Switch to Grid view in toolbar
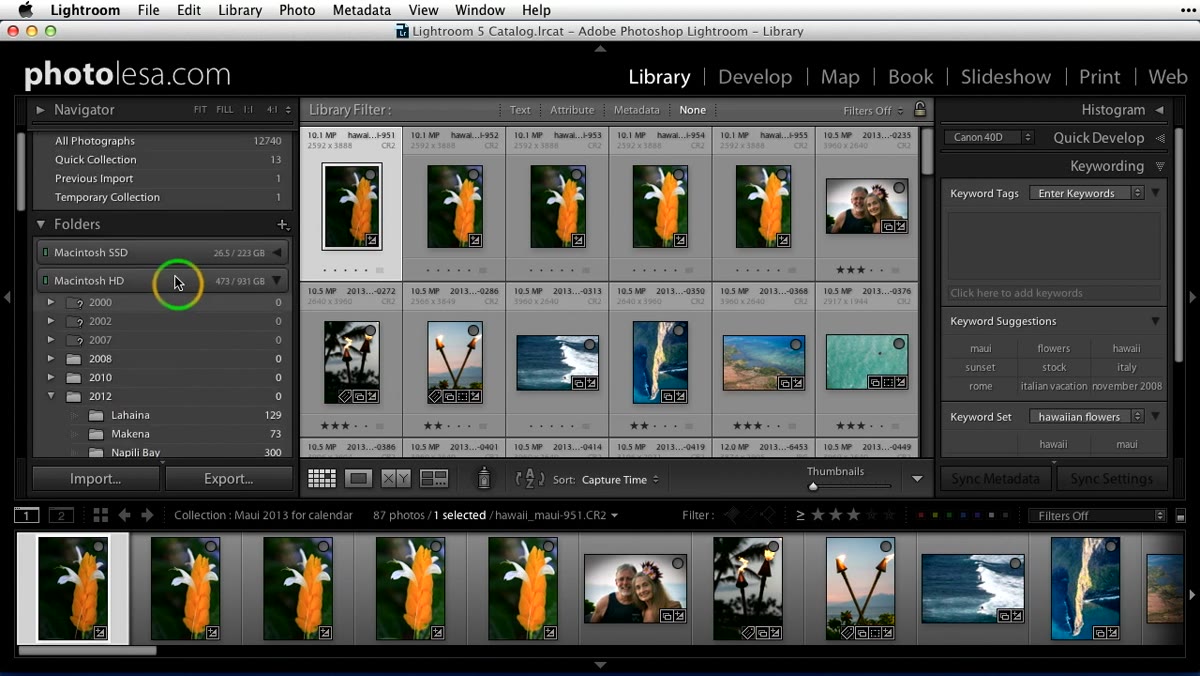1200x676 pixels. [322, 479]
